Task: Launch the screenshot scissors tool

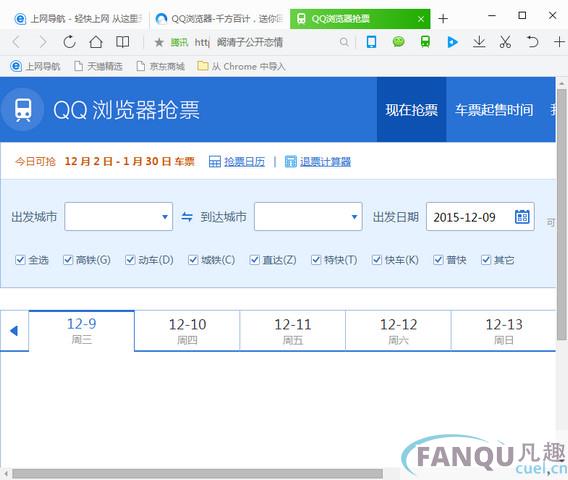Action: point(505,42)
